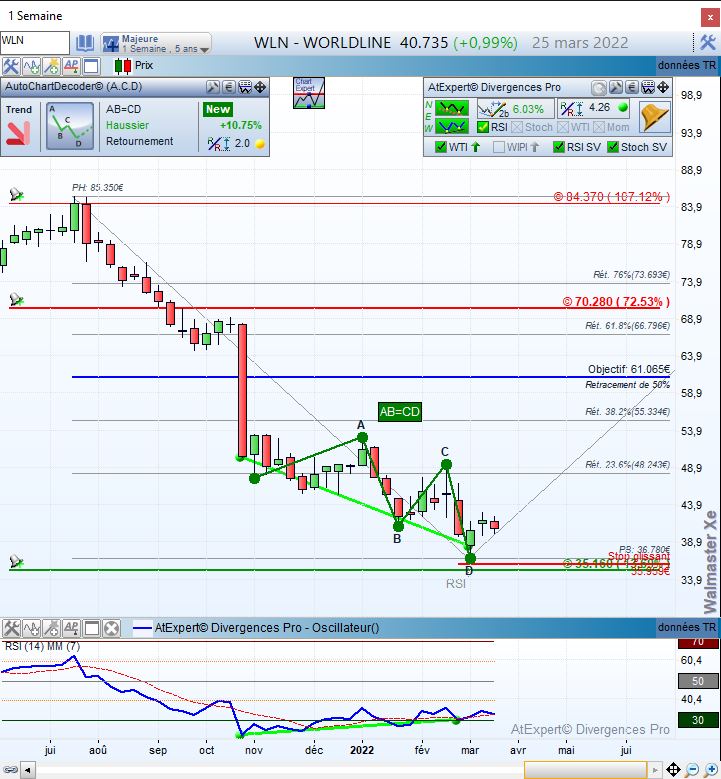721x779 pixels.
Task: Zoom in with the plus magnifier
Action: (x=712, y=770)
